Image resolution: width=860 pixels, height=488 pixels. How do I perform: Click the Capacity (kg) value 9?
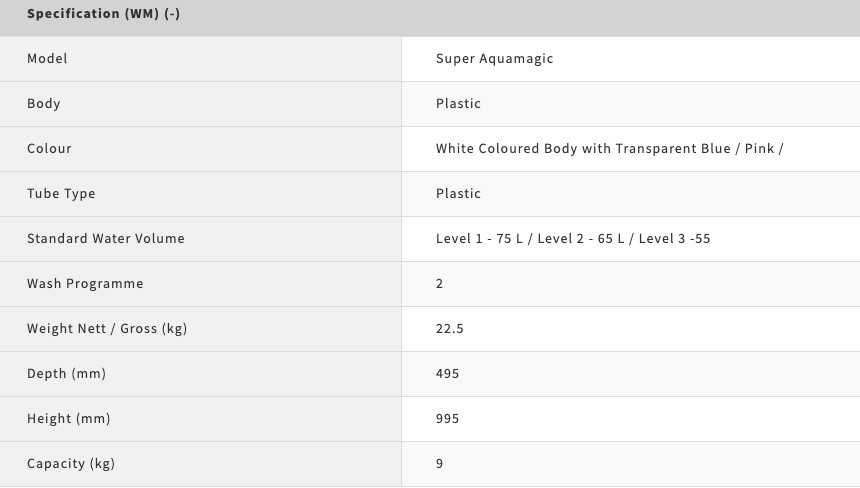point(439,463)
